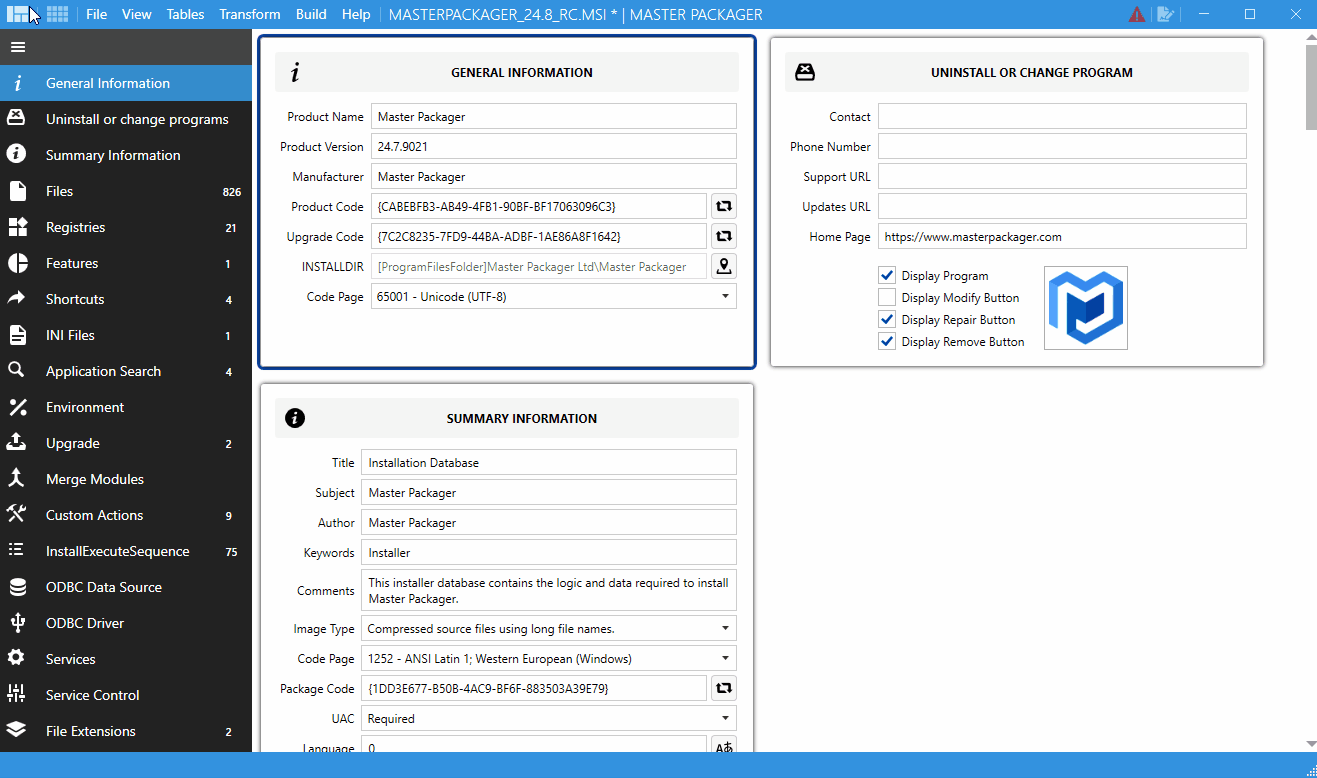1317x778 pixels.
Task: Open the Registries section
Action: tap(126, 227)
